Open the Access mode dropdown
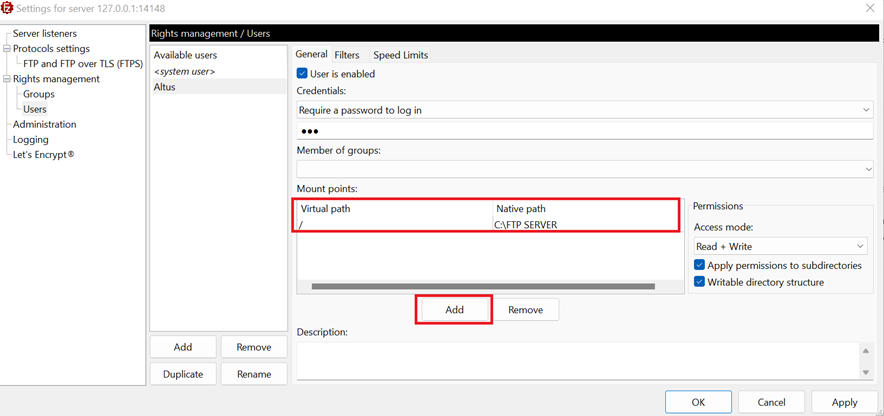Image resolution: width=884 pixels, height=416 pixels. (x=780, y=246)
